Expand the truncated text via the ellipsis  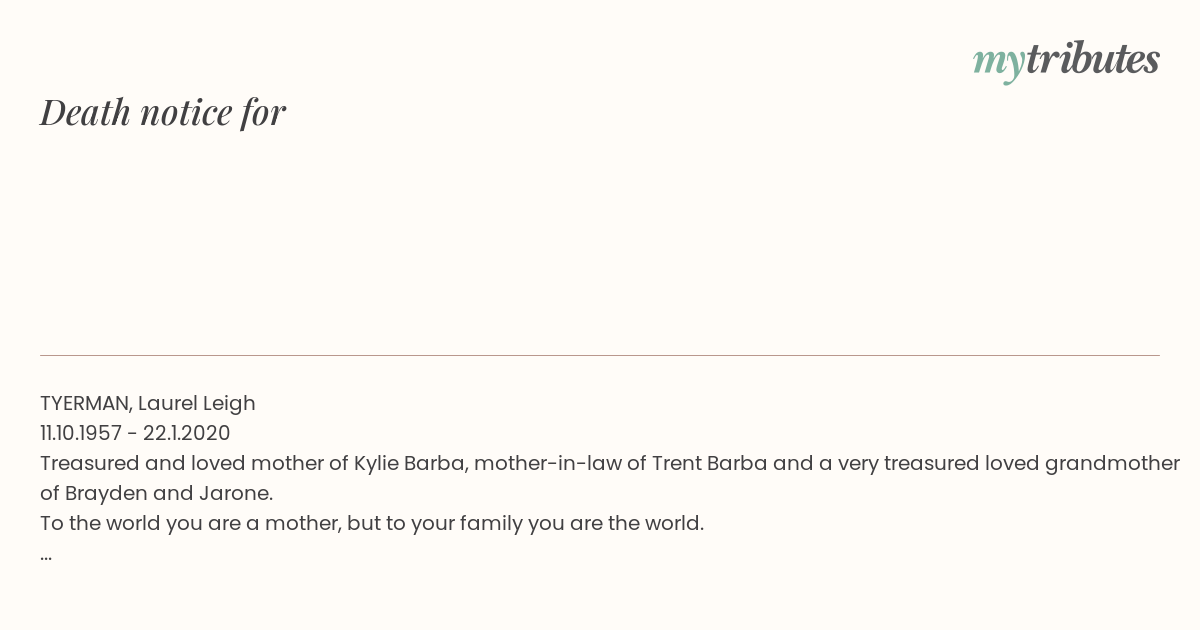(x=46, y=554)
